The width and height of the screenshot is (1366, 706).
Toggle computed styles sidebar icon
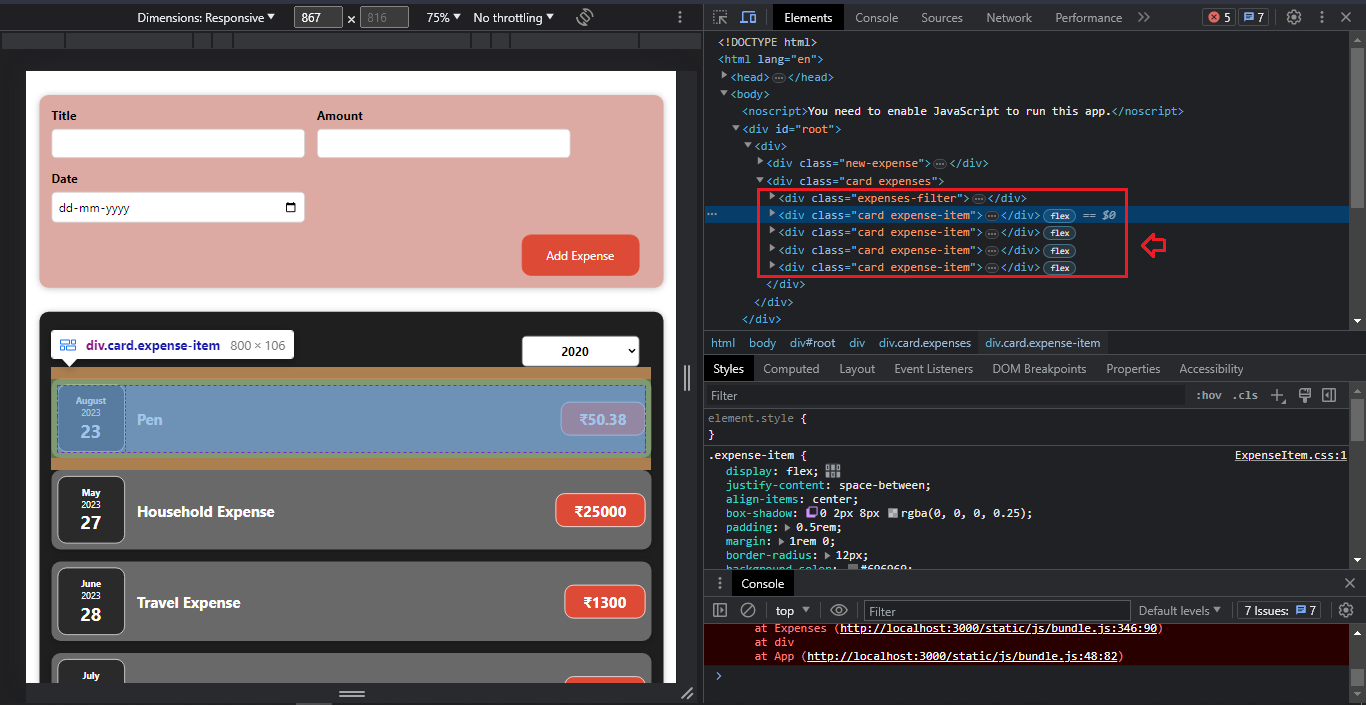[x=1329, y=395]
